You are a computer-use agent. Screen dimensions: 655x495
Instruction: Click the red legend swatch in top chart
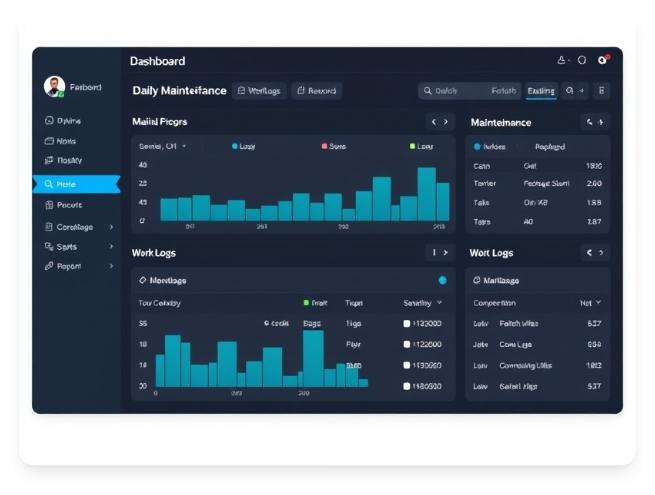325,146
